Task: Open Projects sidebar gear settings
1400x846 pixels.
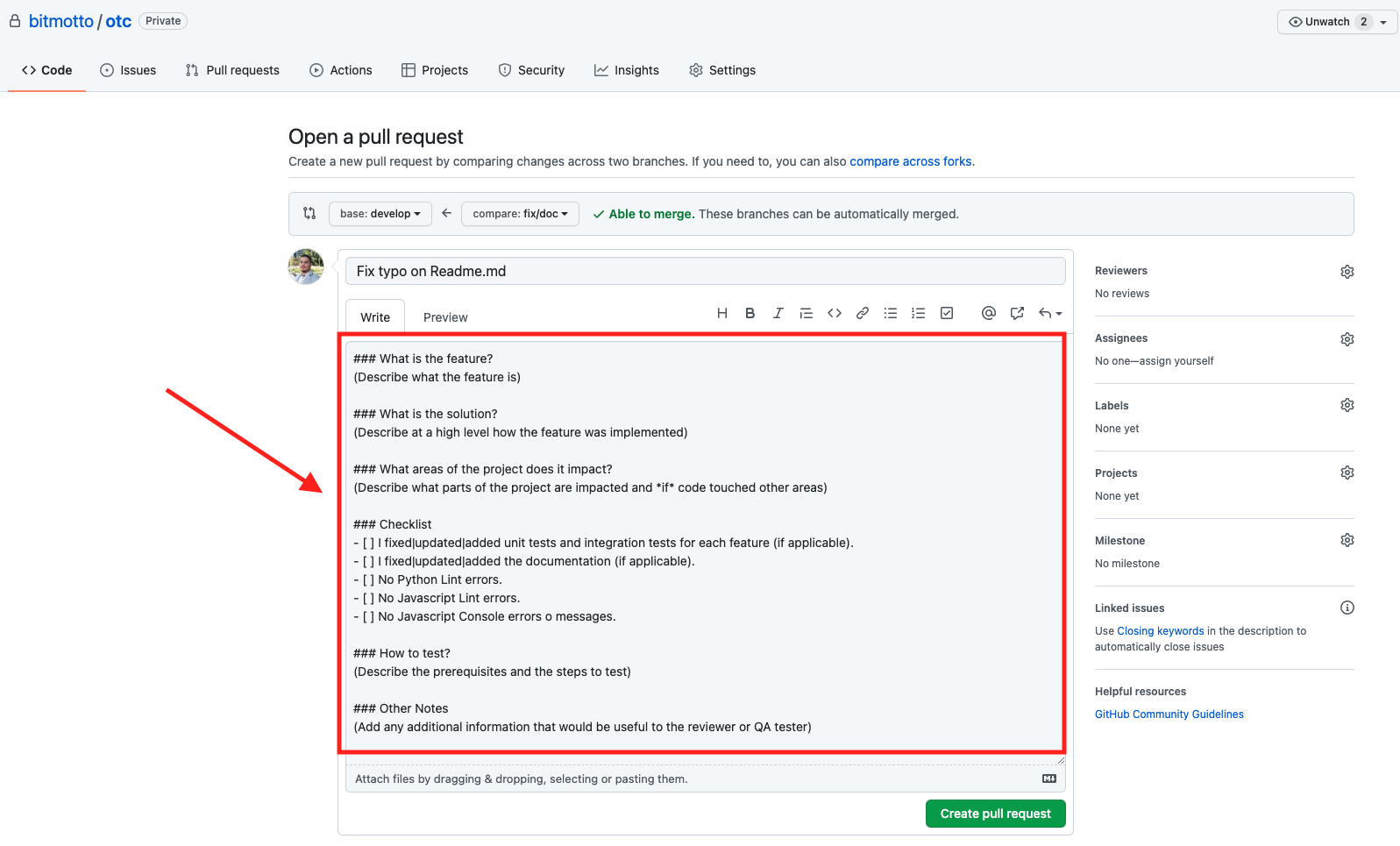Action: click(x=1347, y=473)
